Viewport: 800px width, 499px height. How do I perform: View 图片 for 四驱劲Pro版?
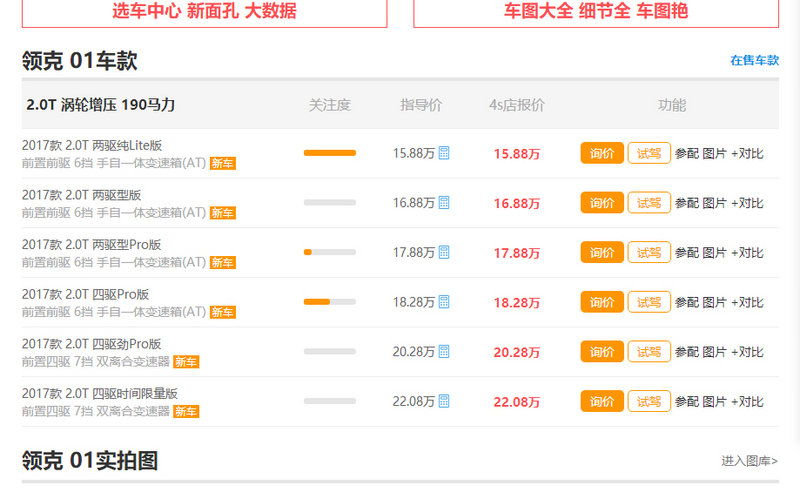tap(714, 352)
